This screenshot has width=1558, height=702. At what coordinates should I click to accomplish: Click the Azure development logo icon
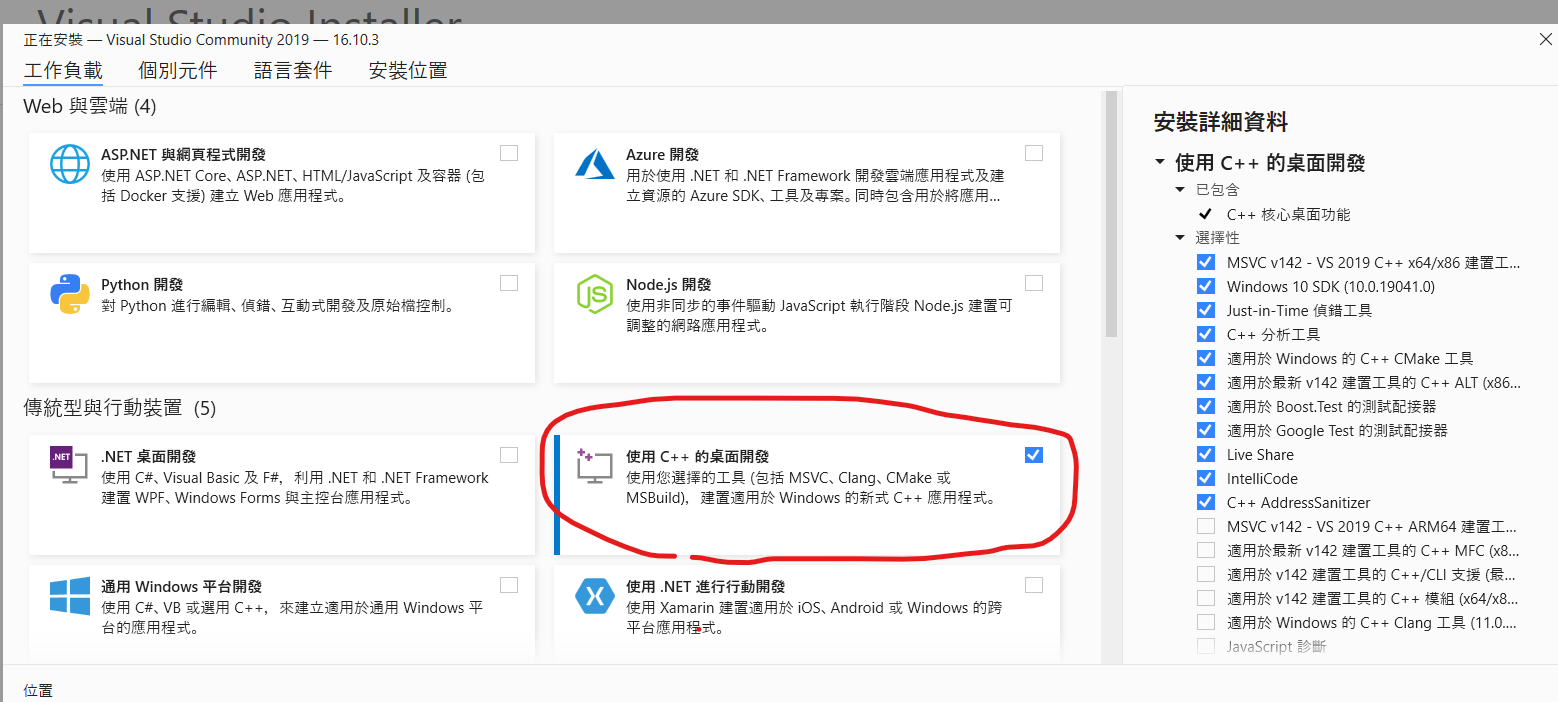[594, 164]
